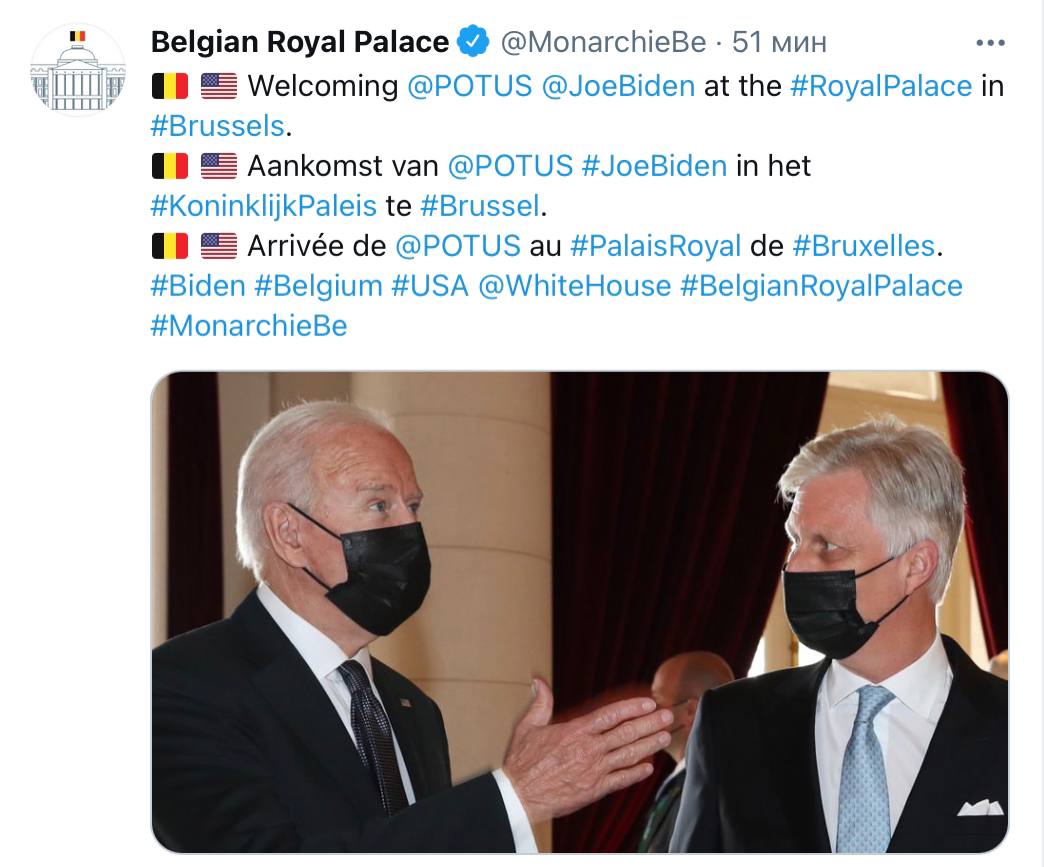The image size is (1044, 867).
Task: Open the @WhiteHouse mention
Action: coord(575,286)
